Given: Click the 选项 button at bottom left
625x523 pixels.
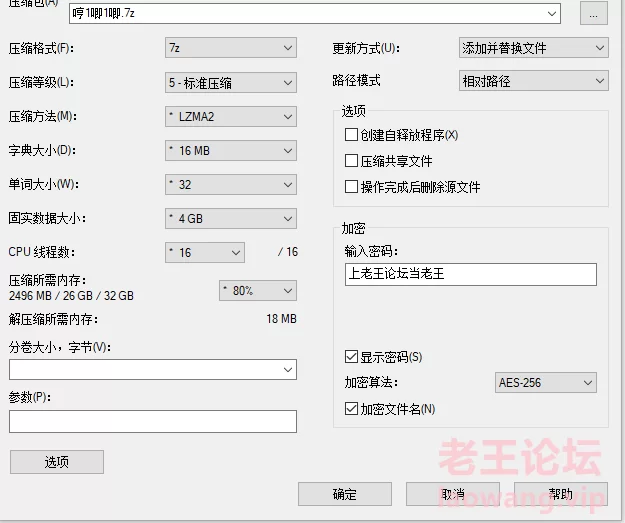Looking at the screenshot, I should [57, 462].
